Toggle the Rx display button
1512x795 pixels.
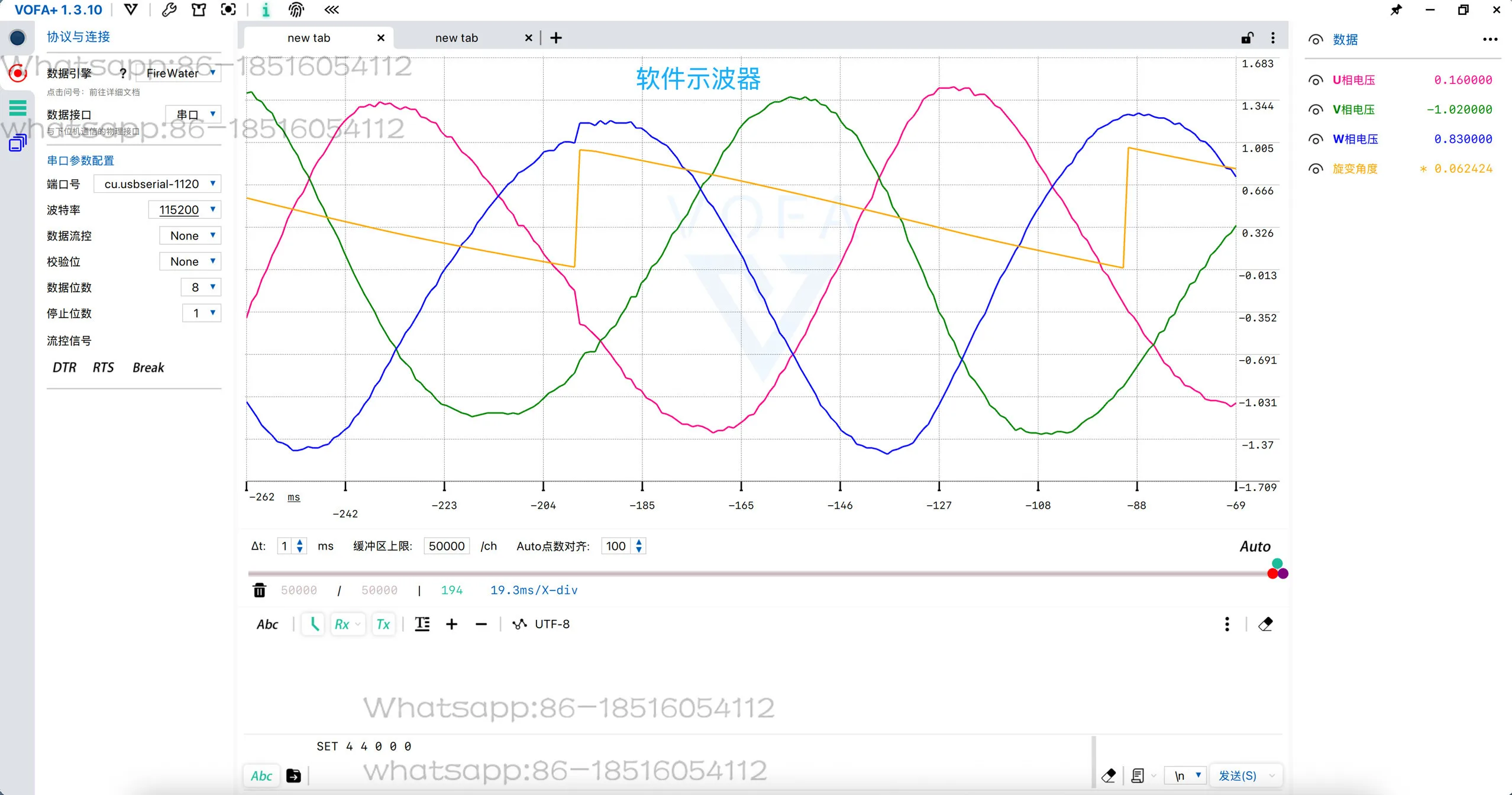pyautogui.click(x=342, y=624)
